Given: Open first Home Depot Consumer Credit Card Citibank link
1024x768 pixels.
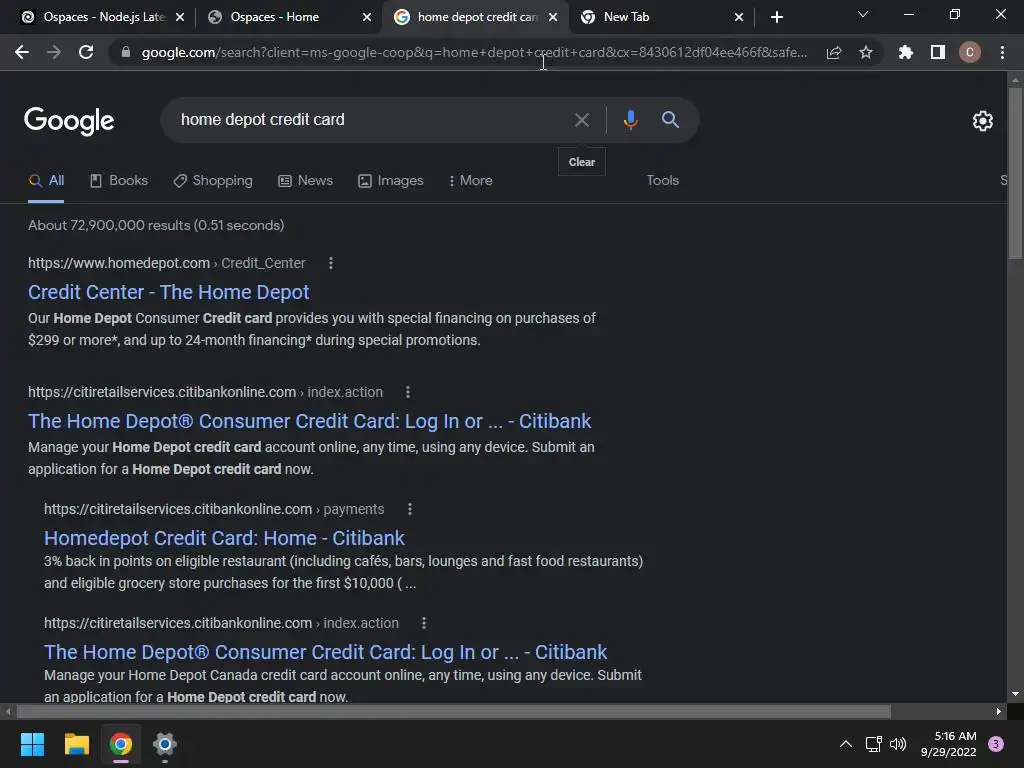Looking at the screenshot, I should (x=310, y=421).
